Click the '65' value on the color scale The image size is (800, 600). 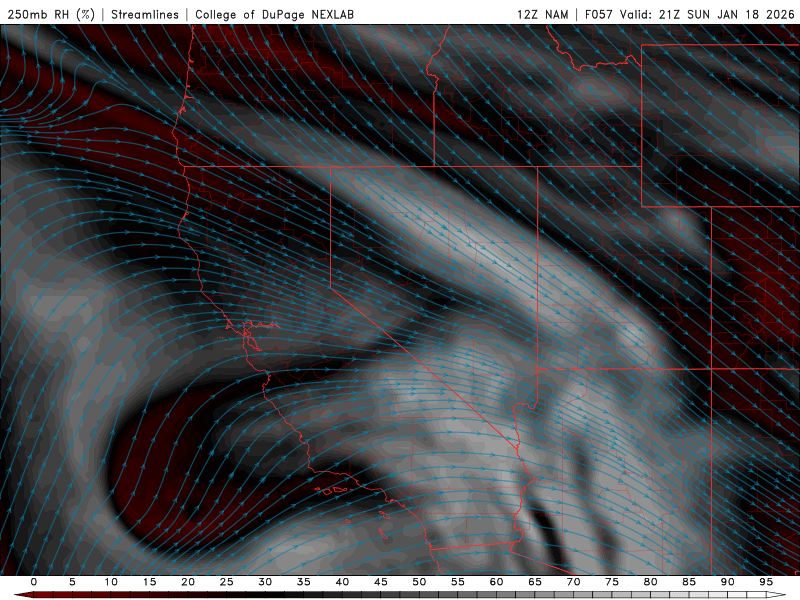point(535,582)
